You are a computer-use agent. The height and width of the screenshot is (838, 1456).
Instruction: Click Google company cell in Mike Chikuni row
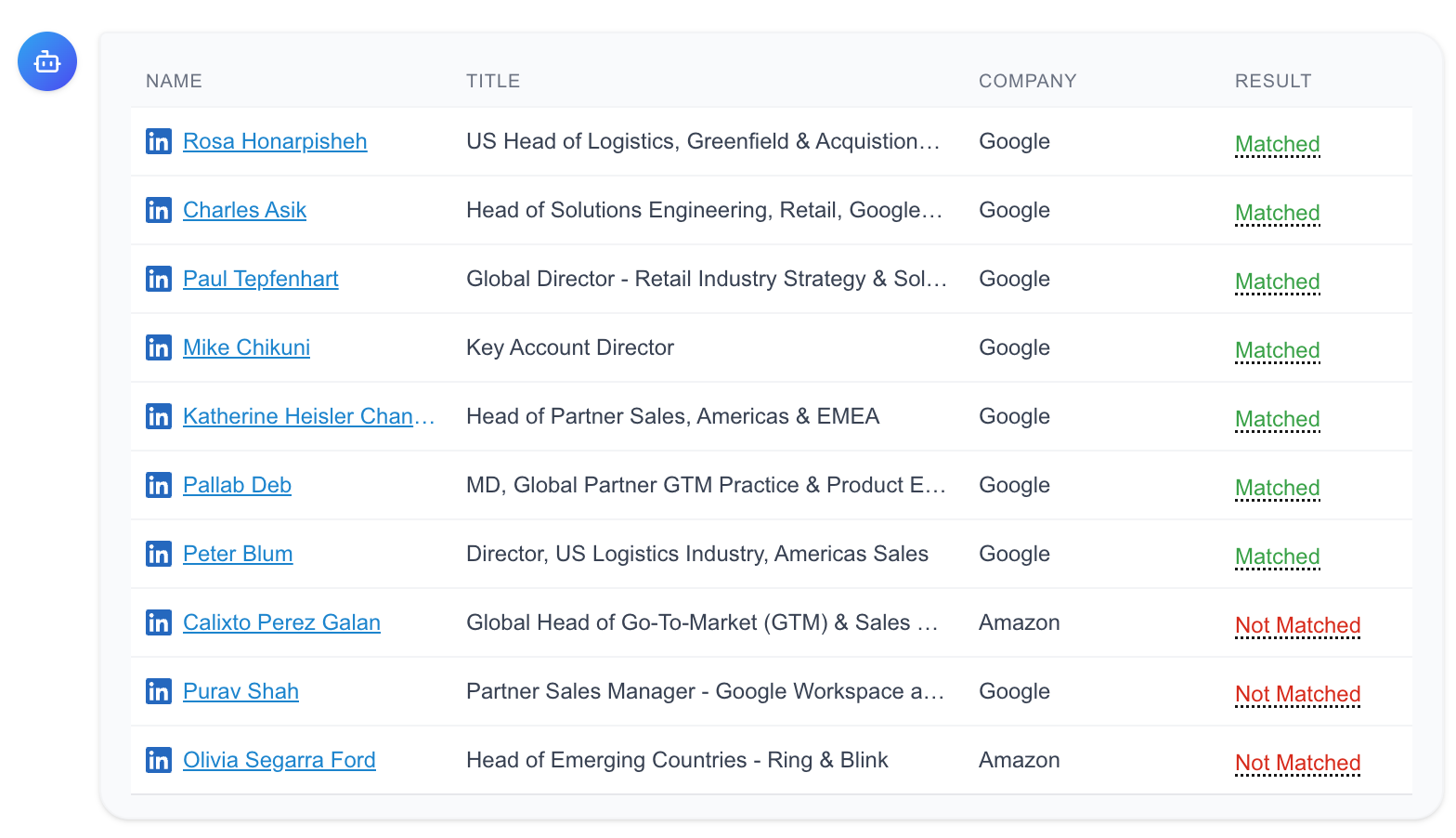(x=1015, y=347)
